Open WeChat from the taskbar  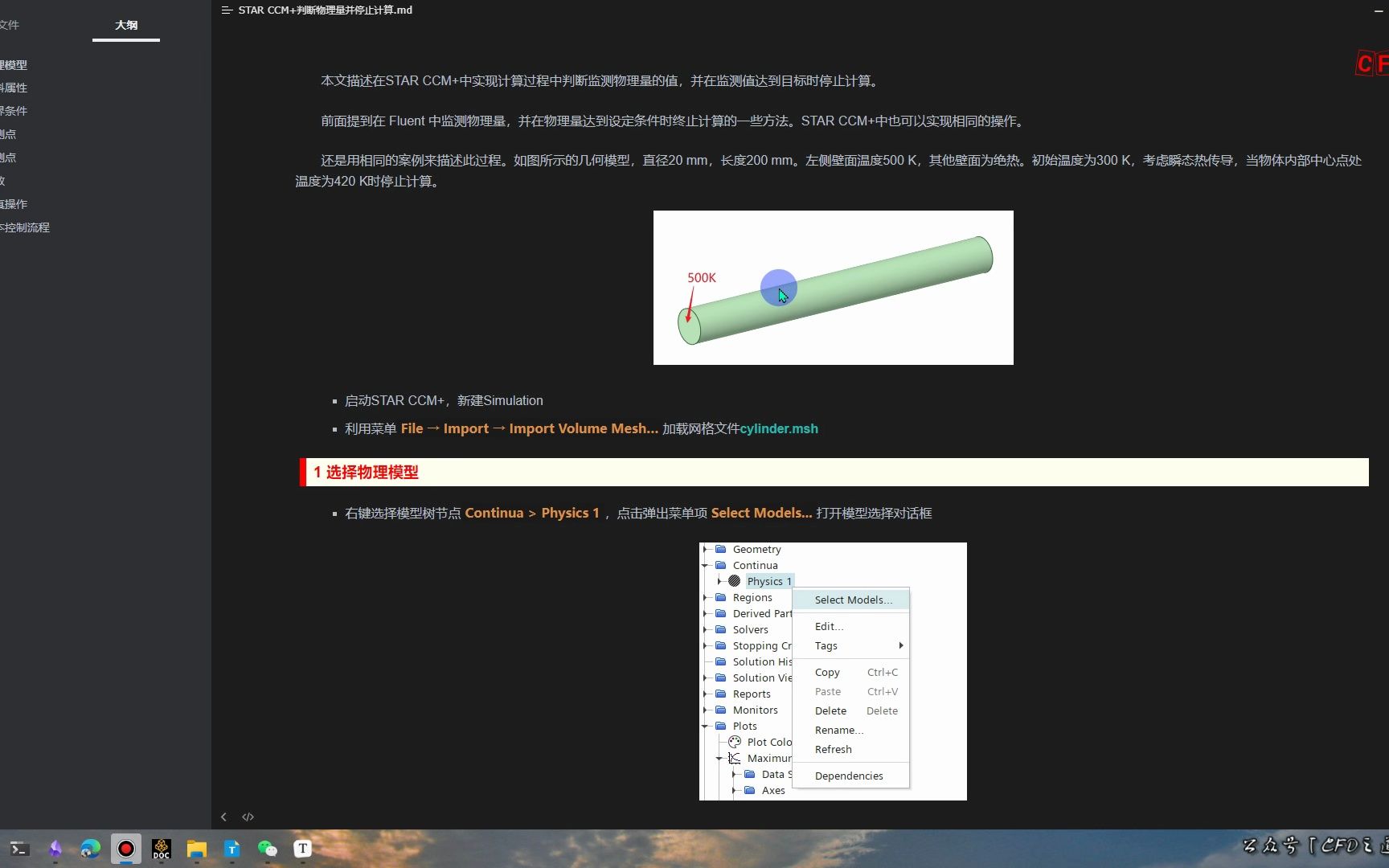pyautogui.click(x=268, y=849)
